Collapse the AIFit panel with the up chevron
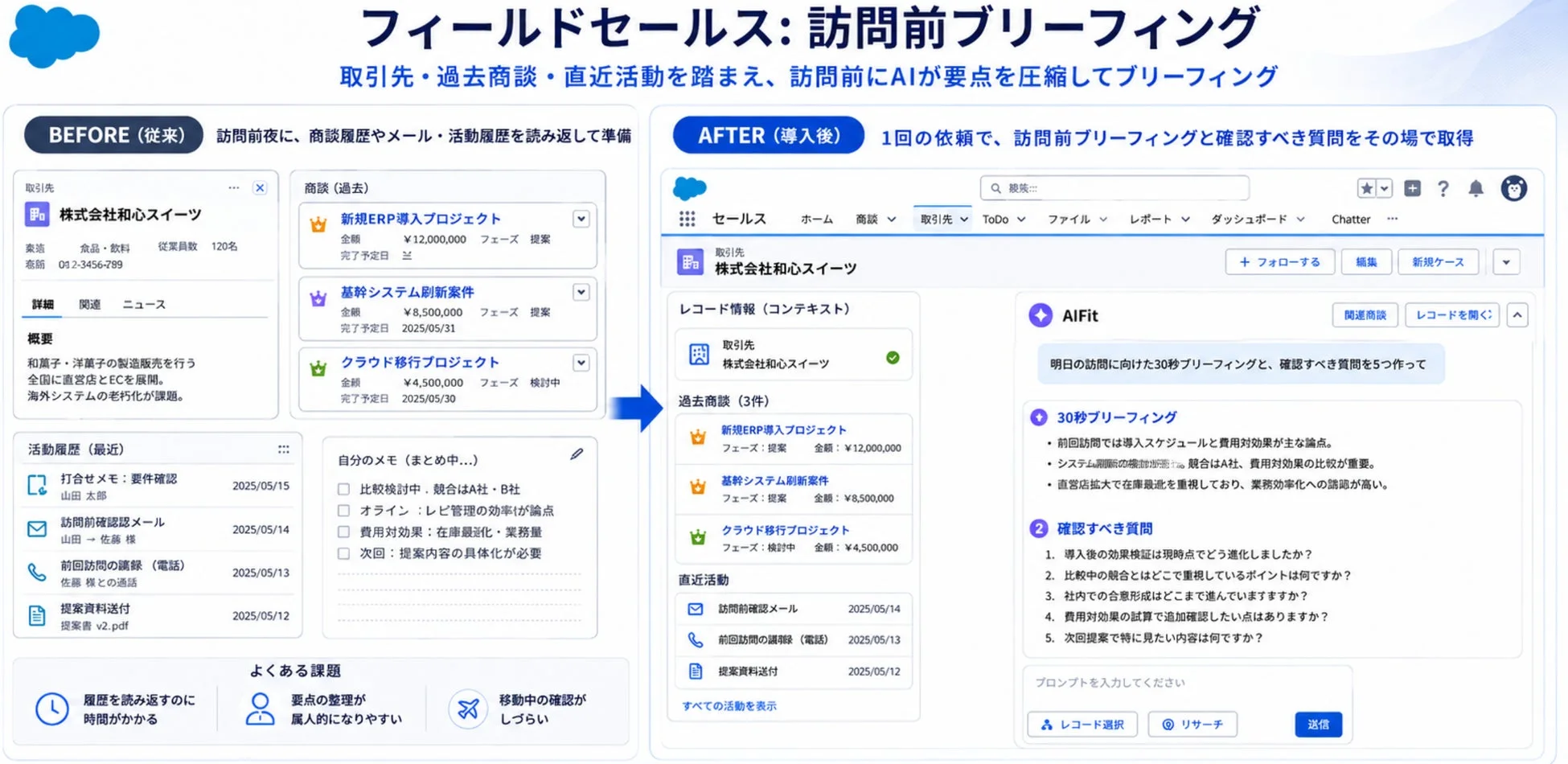Screen dimensions: 1568x764 click(1517, 315)
